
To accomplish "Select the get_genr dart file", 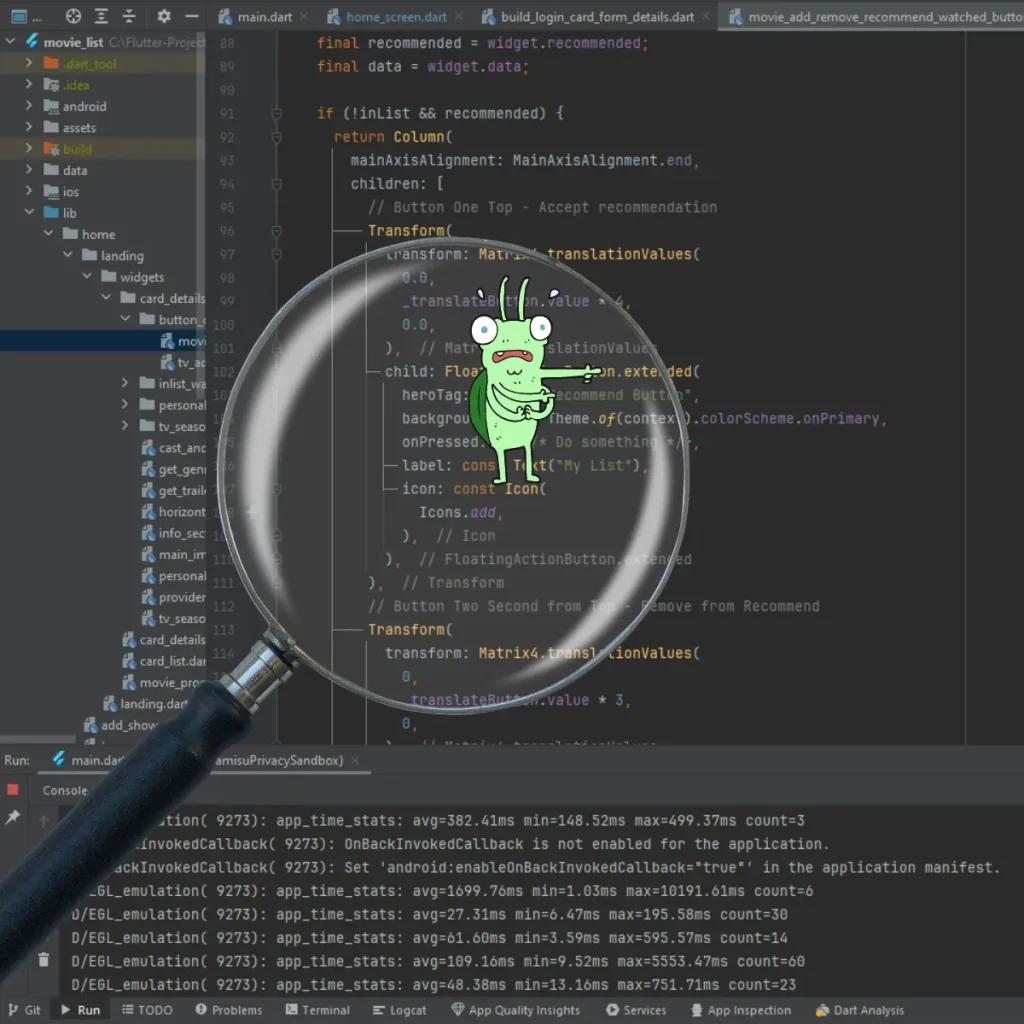I will [173, 470].
